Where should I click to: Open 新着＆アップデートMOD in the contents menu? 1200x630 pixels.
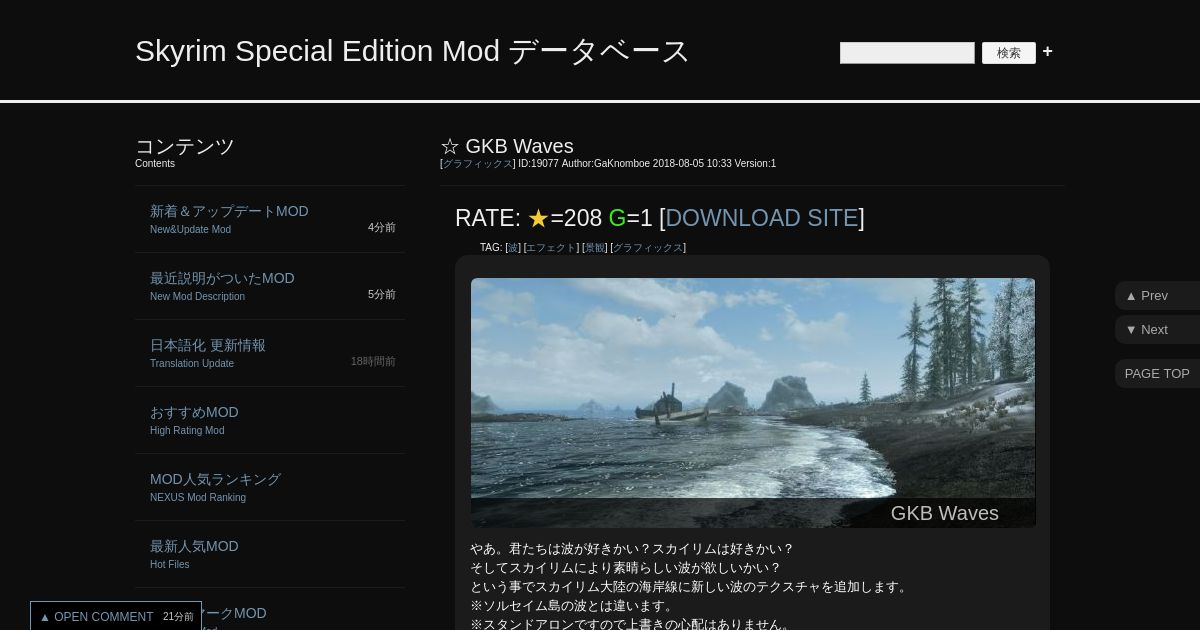click(x=270, y=219)
